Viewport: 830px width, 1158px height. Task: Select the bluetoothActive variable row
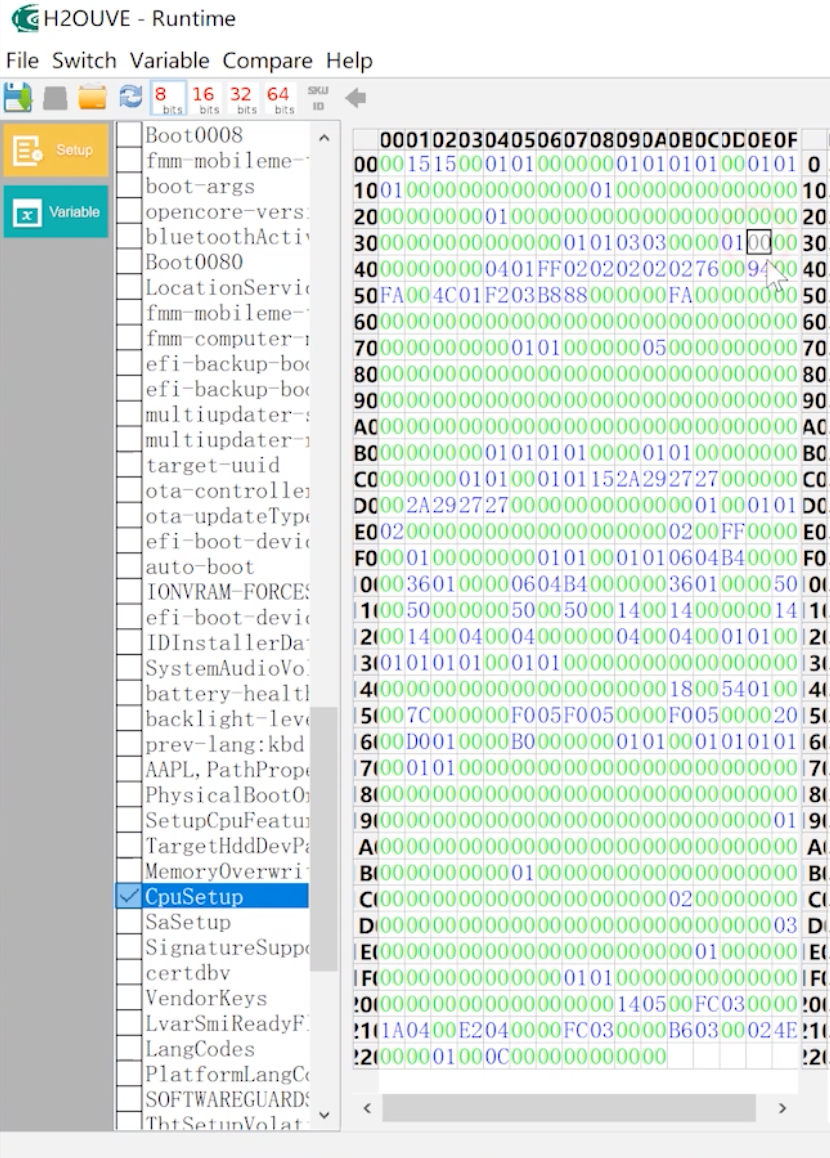tap(226, 236)
